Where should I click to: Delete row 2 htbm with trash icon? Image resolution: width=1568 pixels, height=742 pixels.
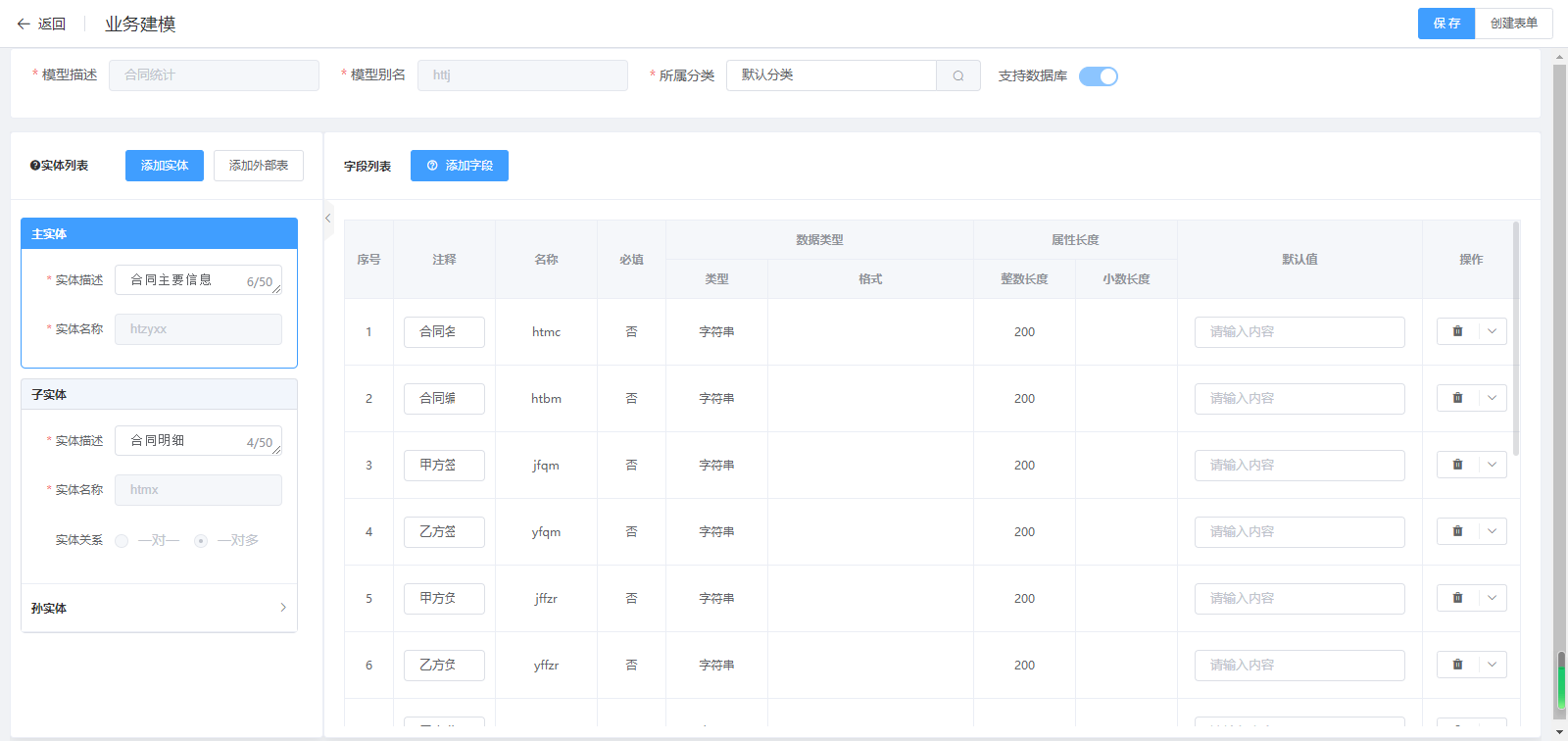point(1457,398)
